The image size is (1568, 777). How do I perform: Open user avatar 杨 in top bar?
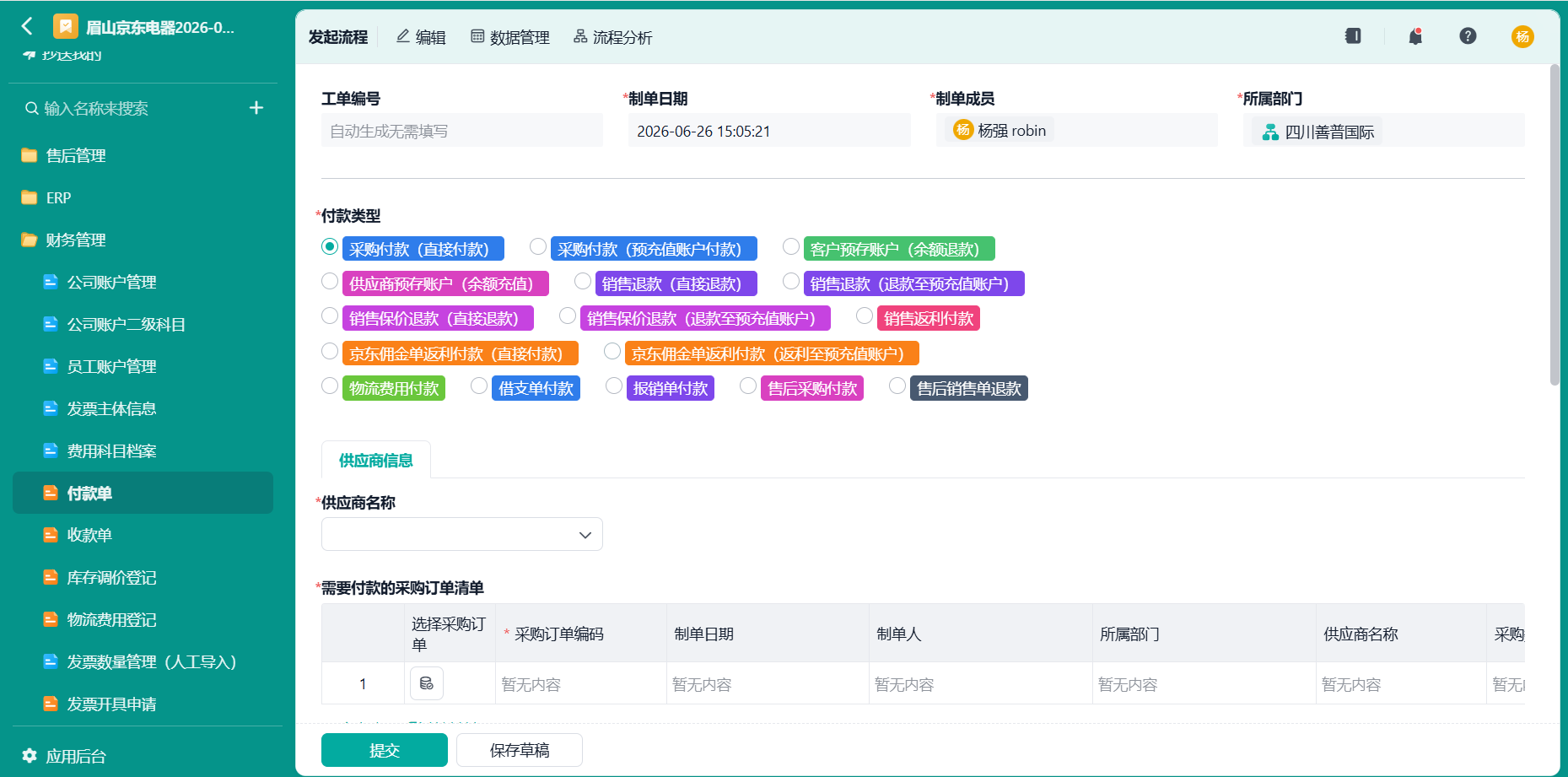coord(1522,36)
